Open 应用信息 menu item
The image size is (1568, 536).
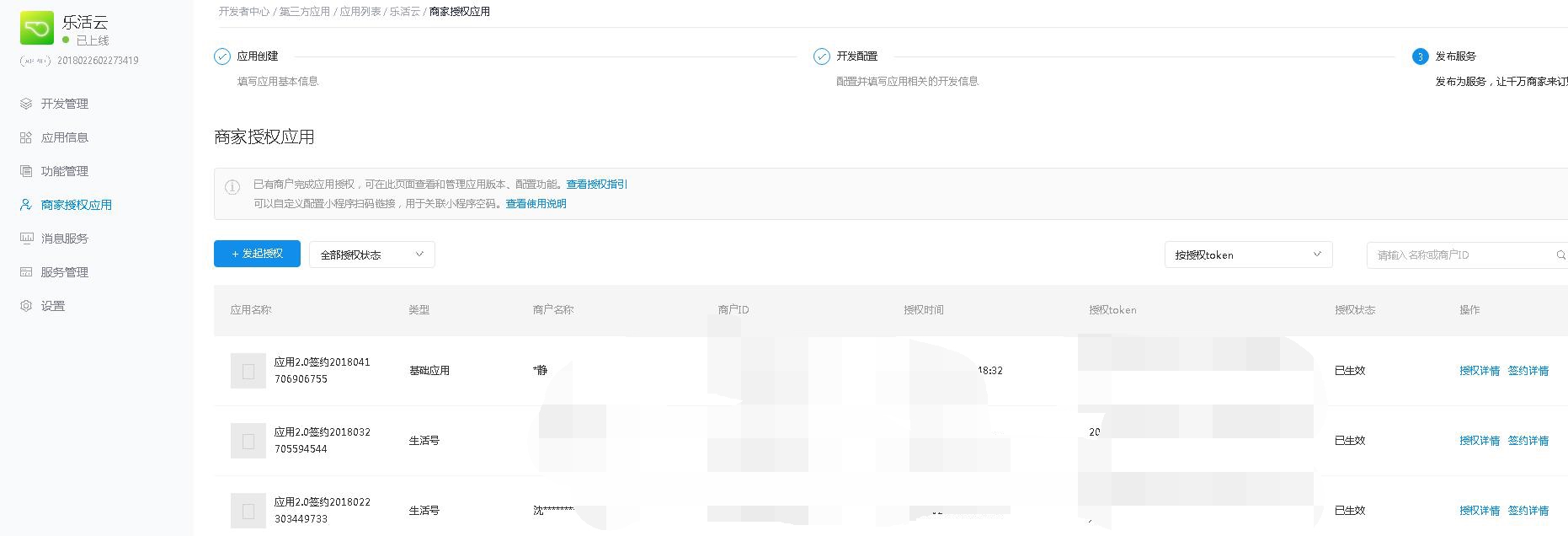65,137
